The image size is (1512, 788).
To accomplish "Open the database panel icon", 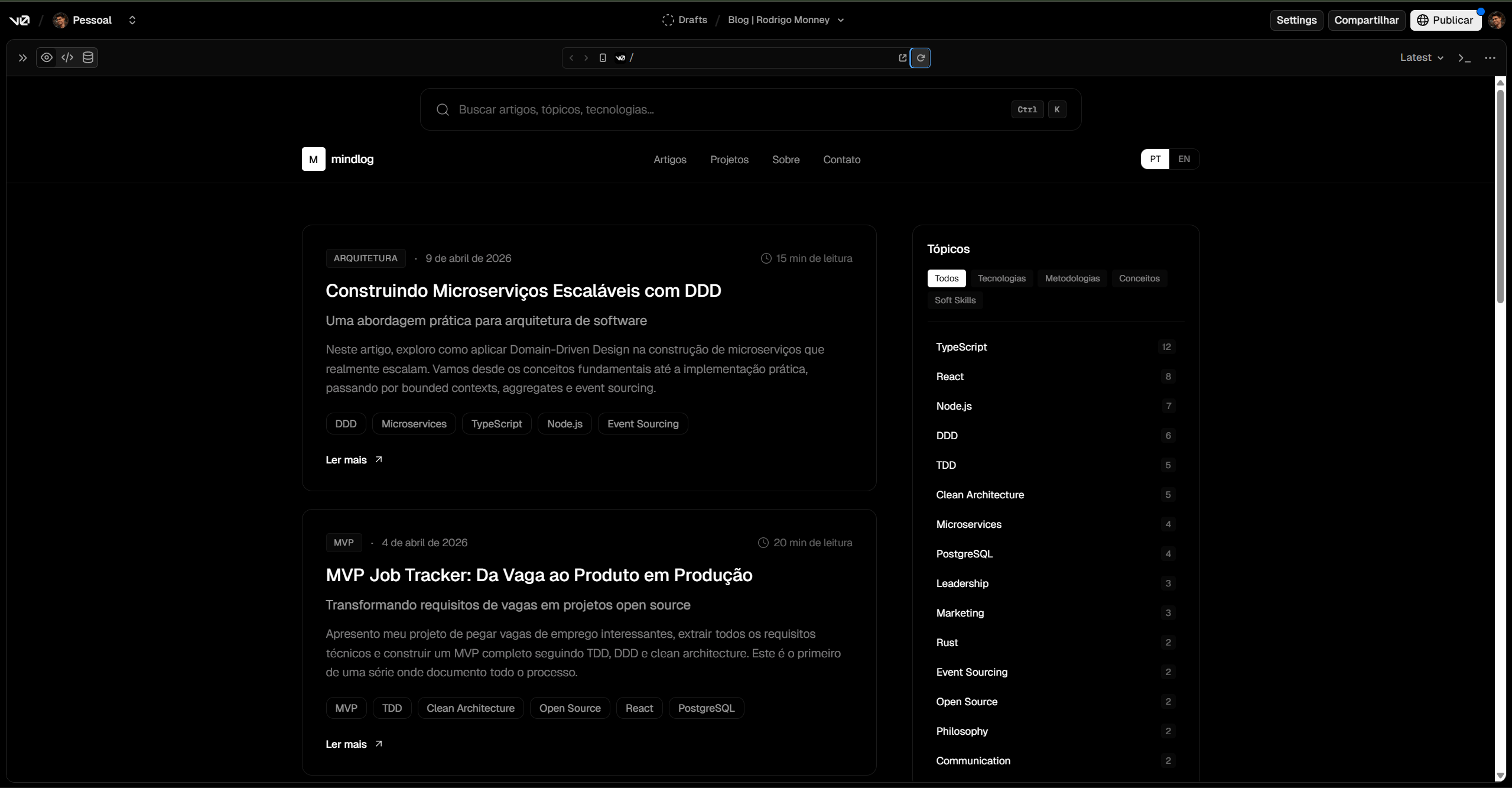I will (88, 57).
